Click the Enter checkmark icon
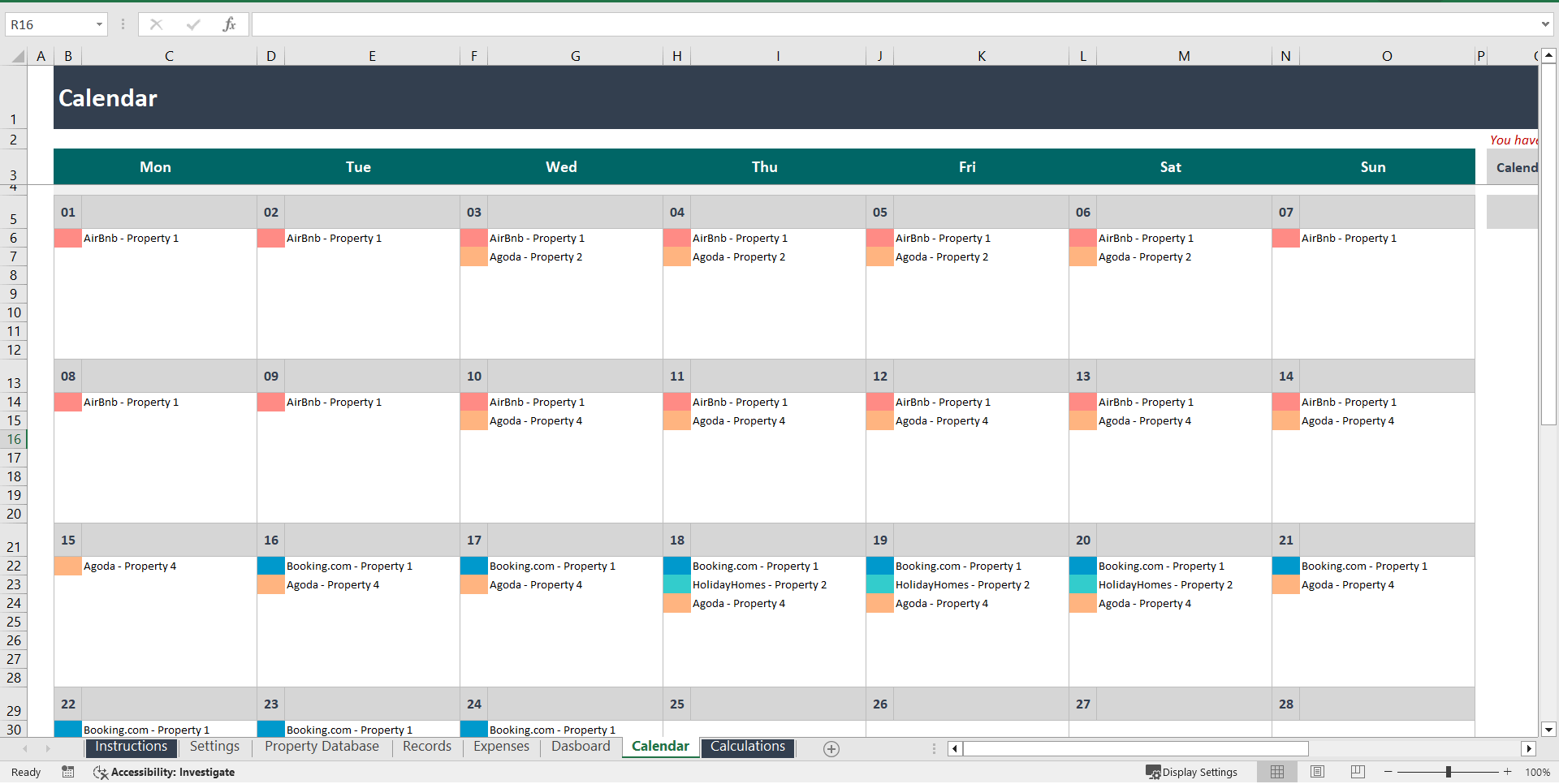Viewport: 1559px width, 784px height. point(193,24)
